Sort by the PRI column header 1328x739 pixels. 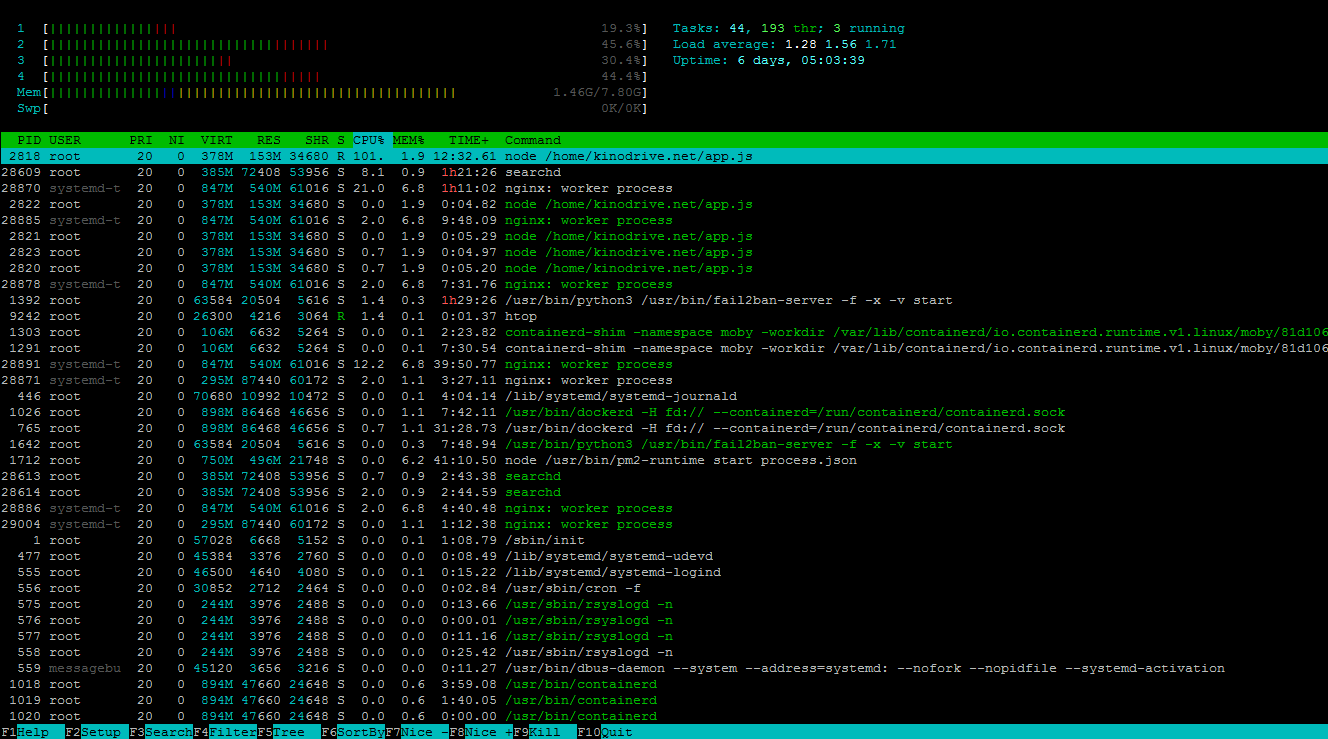(x=141, y=140)
